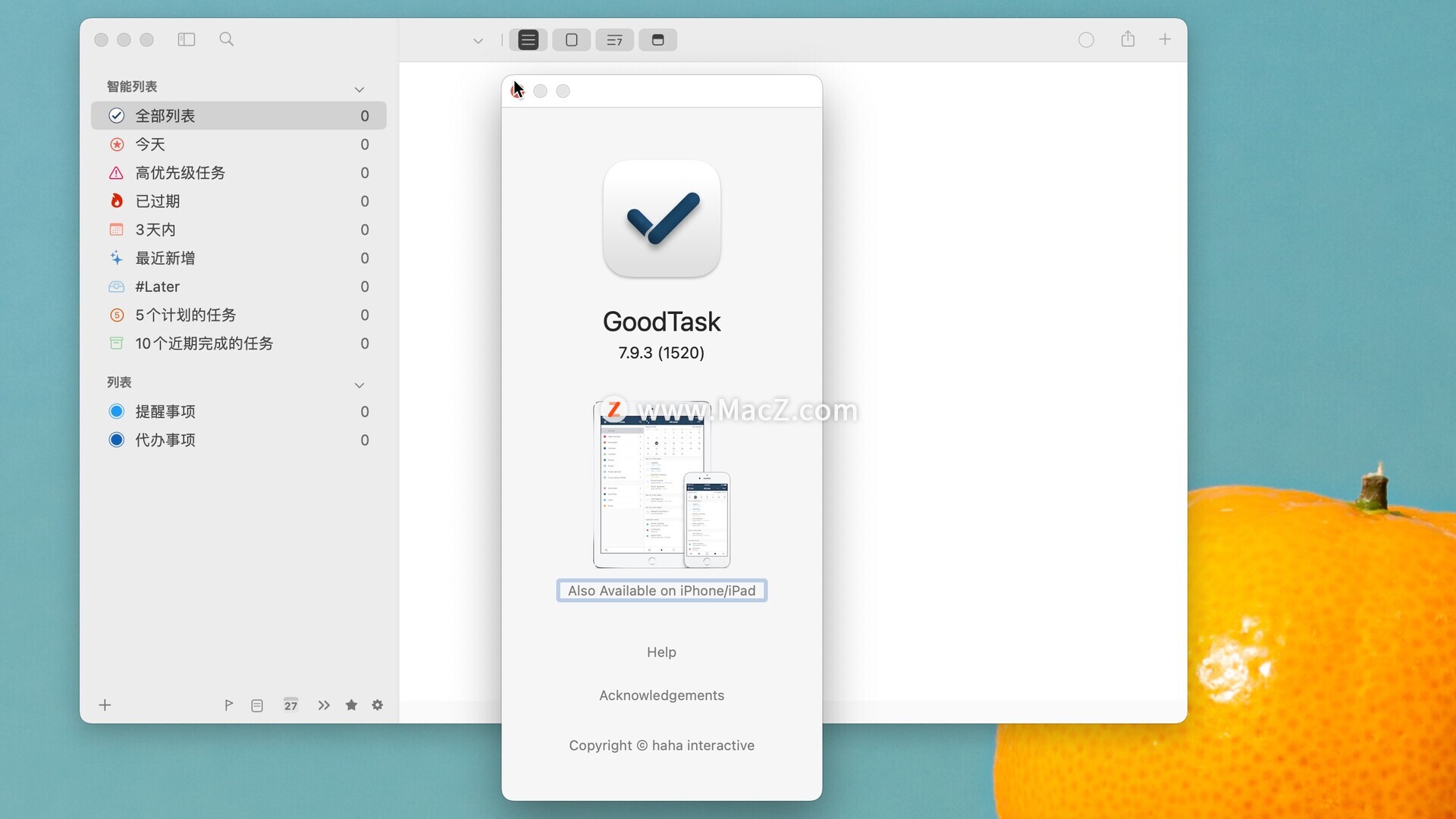Click the double chevron icon in sidebar footer

pyautogui.click(x=324, y=705)
